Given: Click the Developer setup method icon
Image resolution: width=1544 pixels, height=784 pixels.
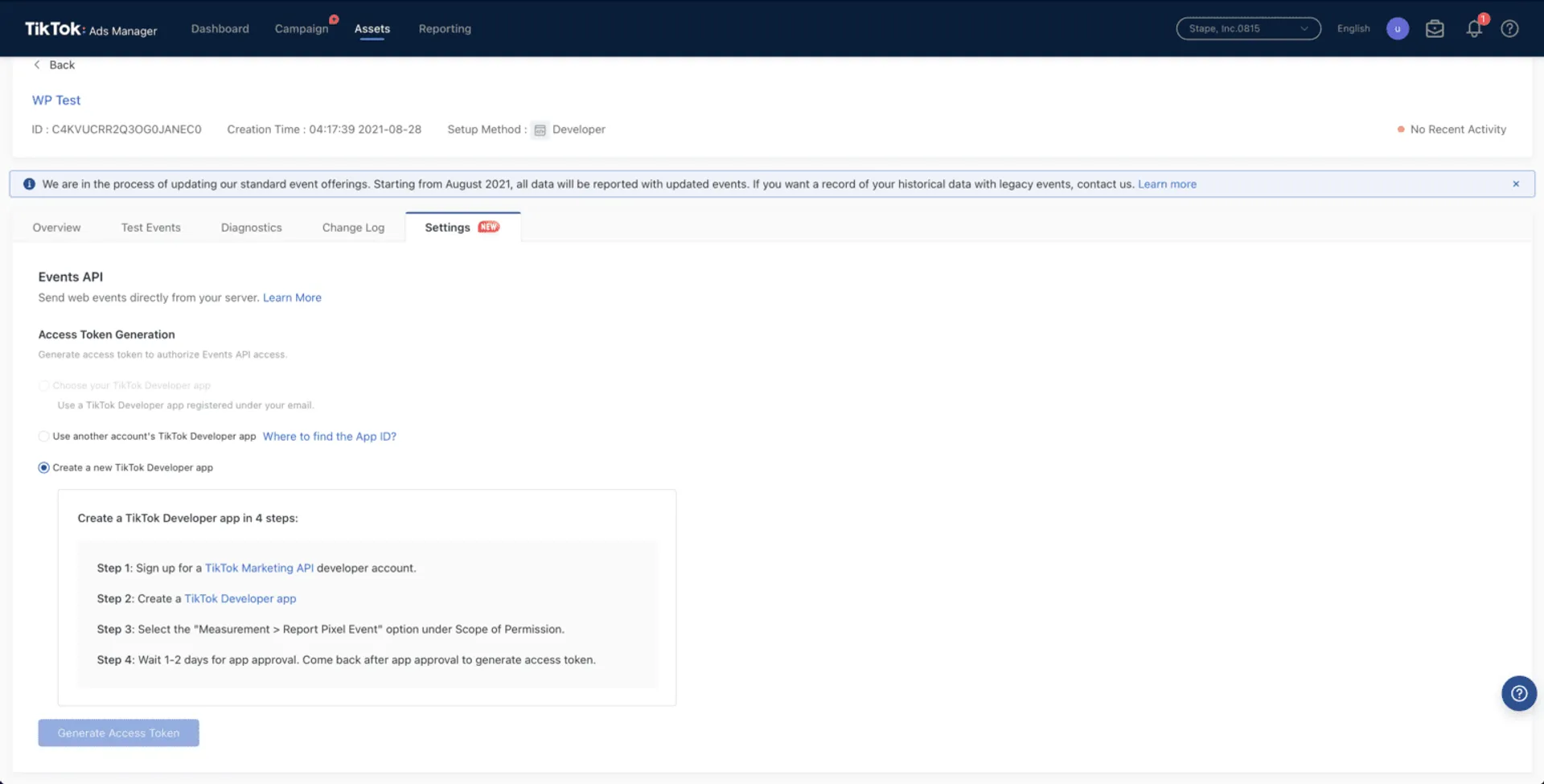Looking at the screenshot, I should (x=540, y=130).
